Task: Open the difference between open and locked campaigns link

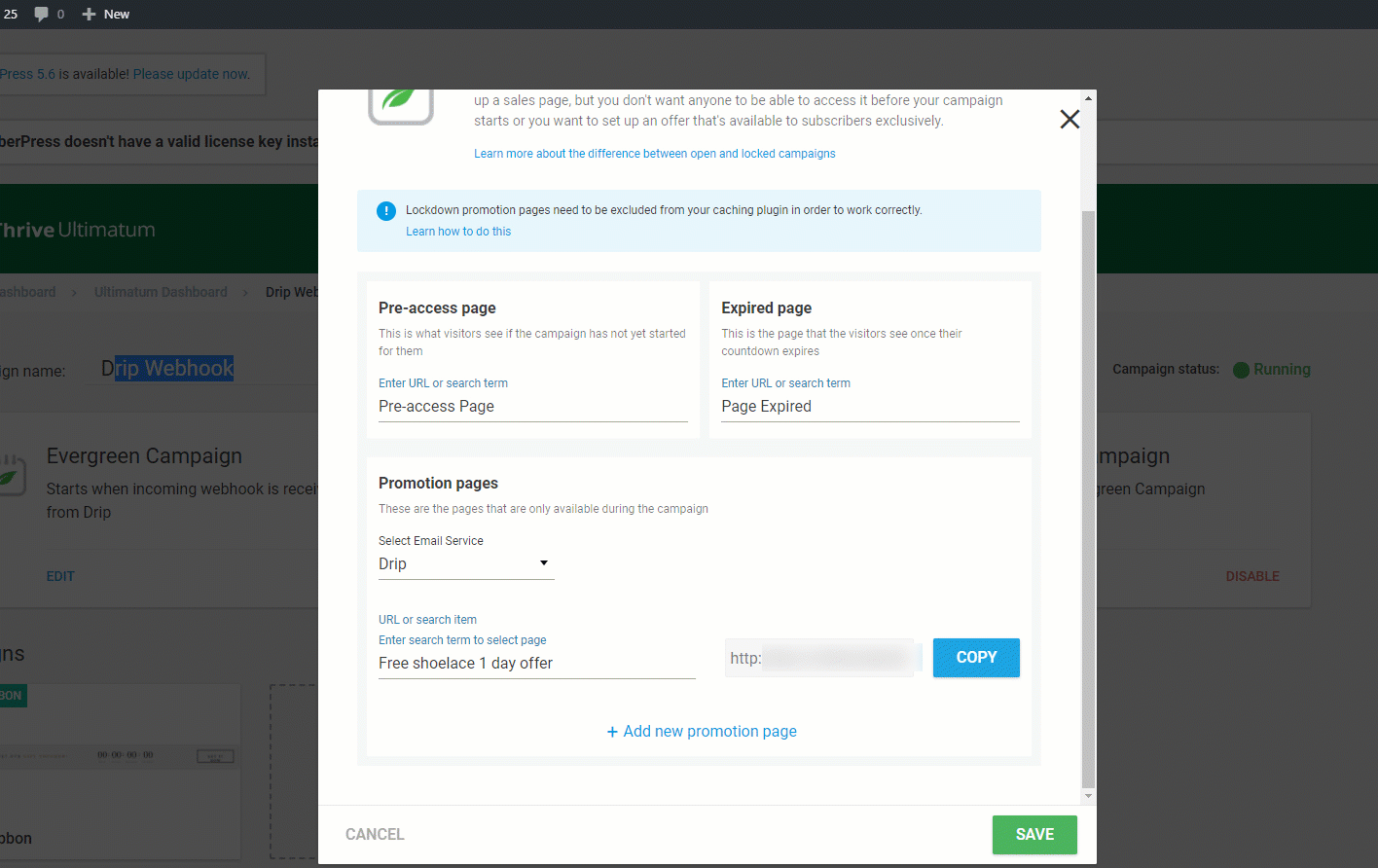Action: pos(655,154)
